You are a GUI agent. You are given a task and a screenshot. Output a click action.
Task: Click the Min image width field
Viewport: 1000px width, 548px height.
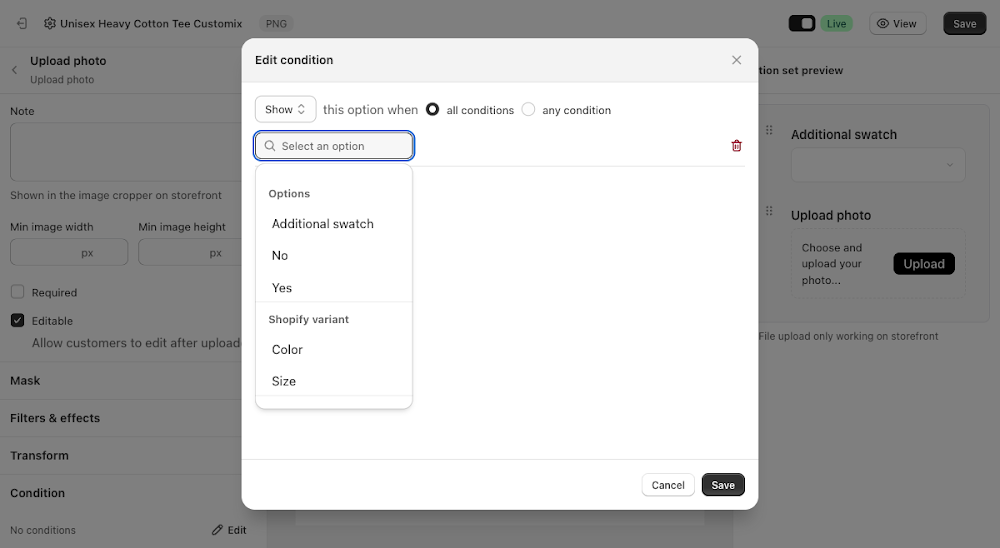69,253
